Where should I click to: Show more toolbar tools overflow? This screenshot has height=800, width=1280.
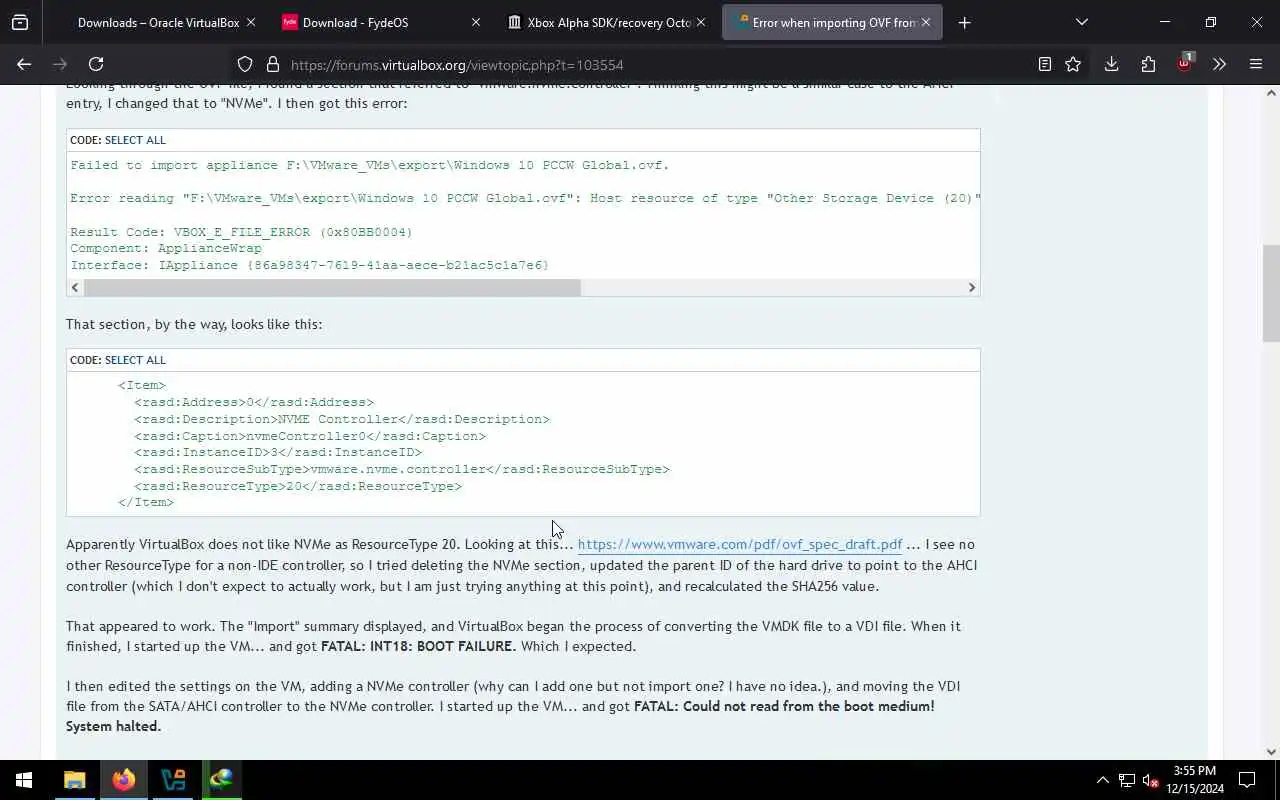tap(1219, 64)
